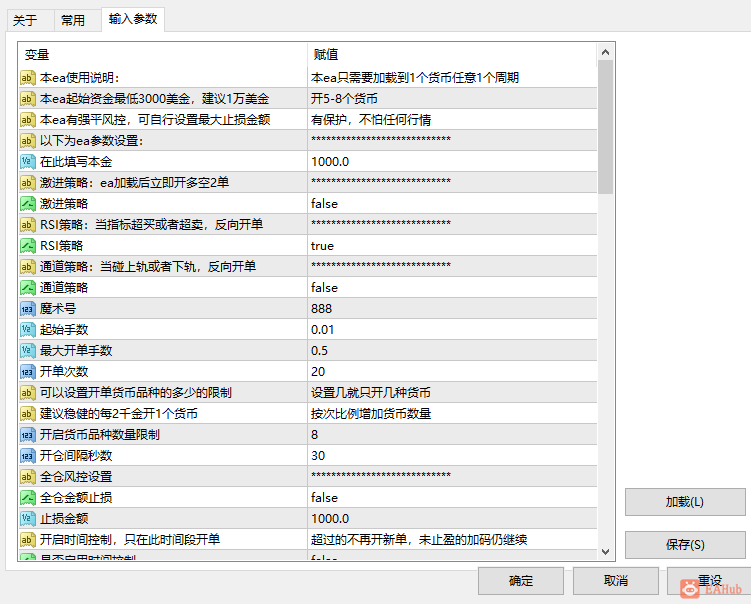This screenshot has width=751, height=604.
Task: Click the 重设 button
Action: 709,581
